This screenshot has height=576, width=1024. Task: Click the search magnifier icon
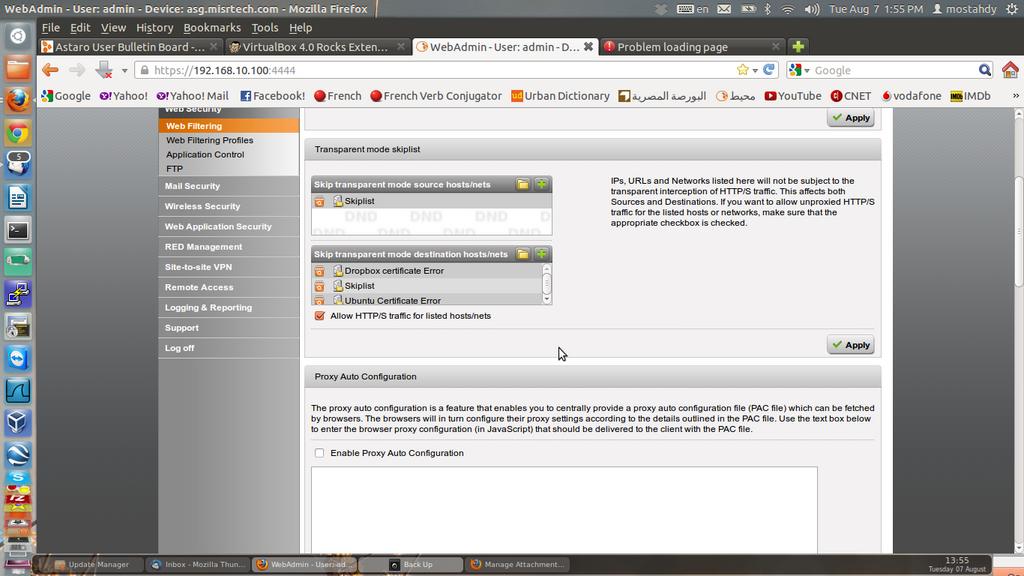(x=984, y=70)
